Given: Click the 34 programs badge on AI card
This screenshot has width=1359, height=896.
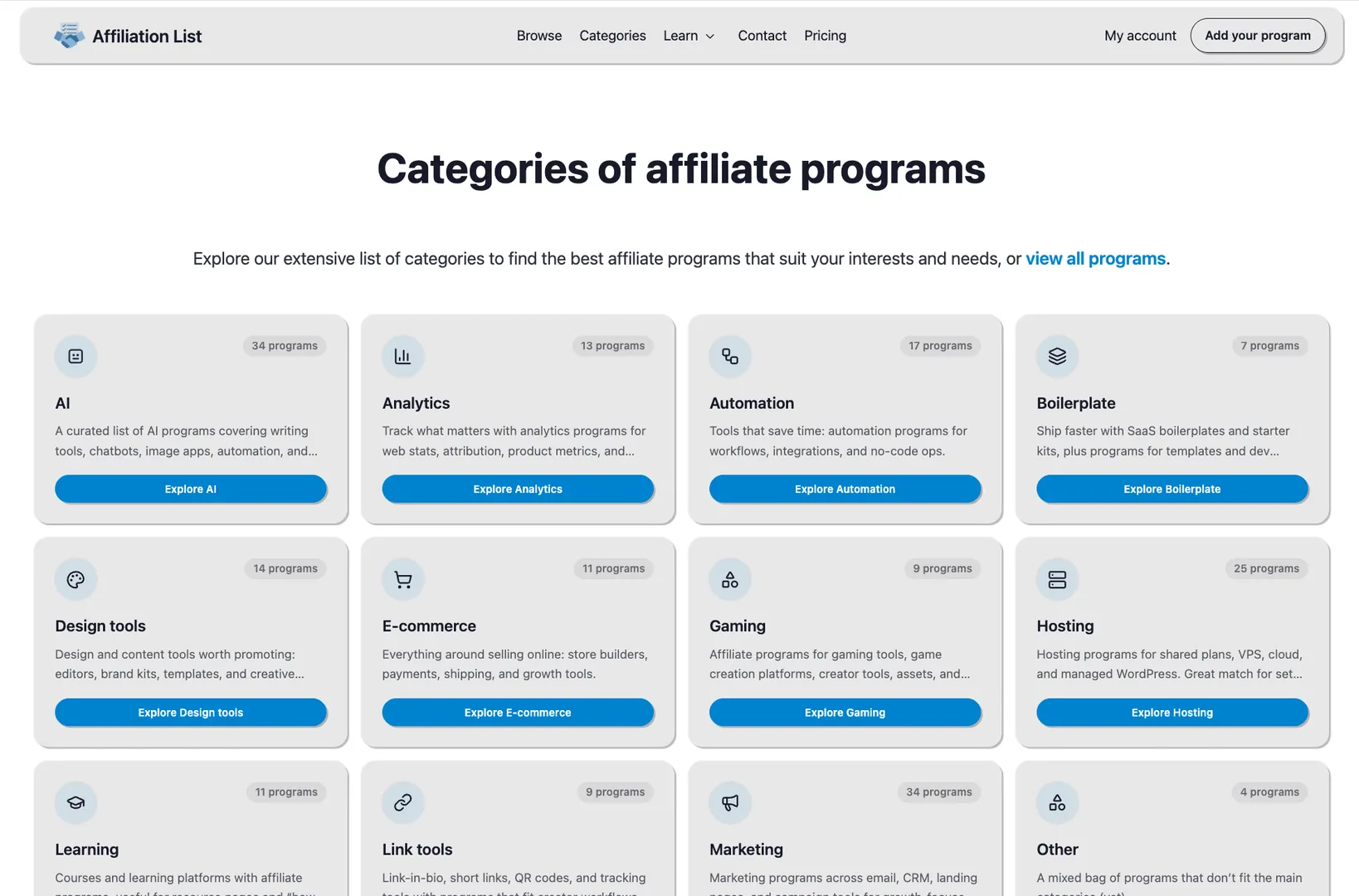Looking at the screenshot, I should tap(285, 346).
